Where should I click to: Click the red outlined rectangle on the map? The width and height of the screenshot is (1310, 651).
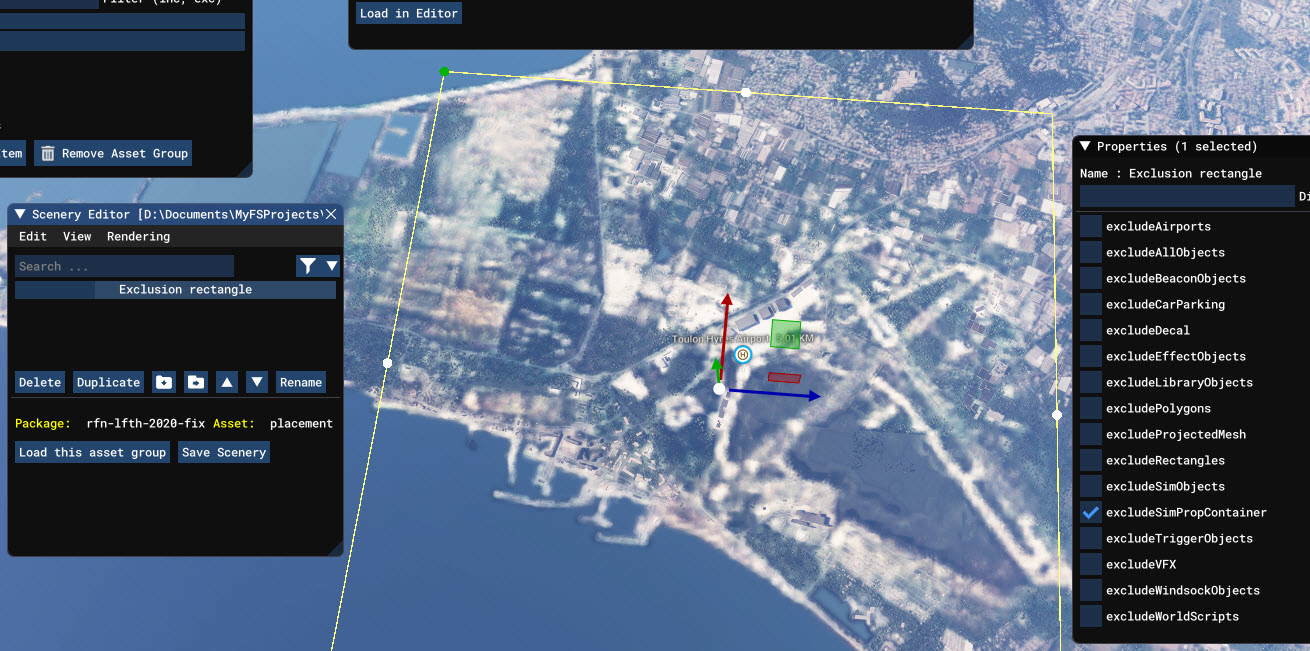[784, 378]
